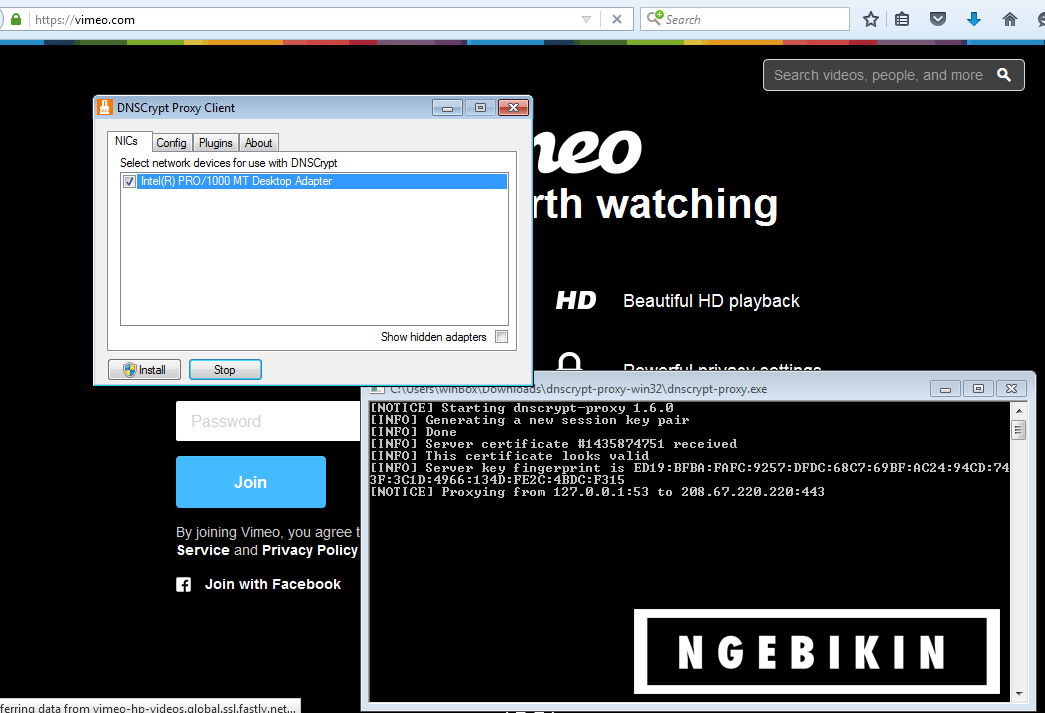This screenshot has width=1045, height=713.
Task: Maximize the DNSCrypt Proxy Client window
Action: coord(480,107)
